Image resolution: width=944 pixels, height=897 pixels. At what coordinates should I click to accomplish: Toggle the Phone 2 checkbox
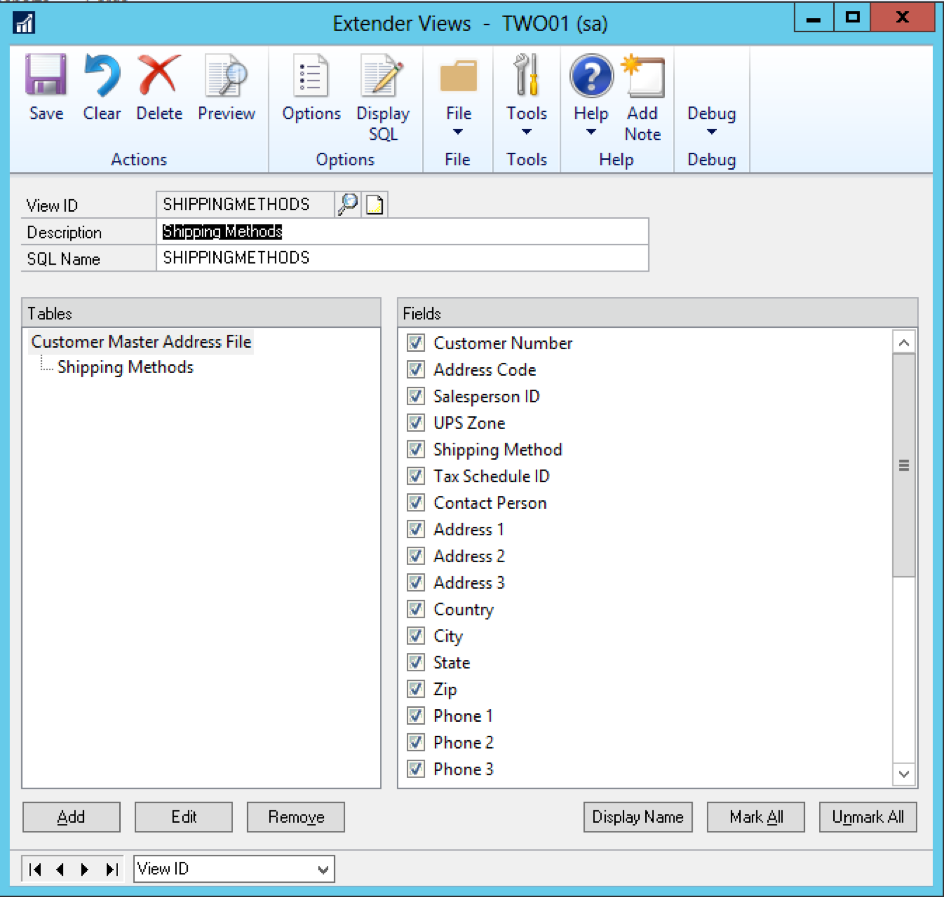click(x=415, y=742)
